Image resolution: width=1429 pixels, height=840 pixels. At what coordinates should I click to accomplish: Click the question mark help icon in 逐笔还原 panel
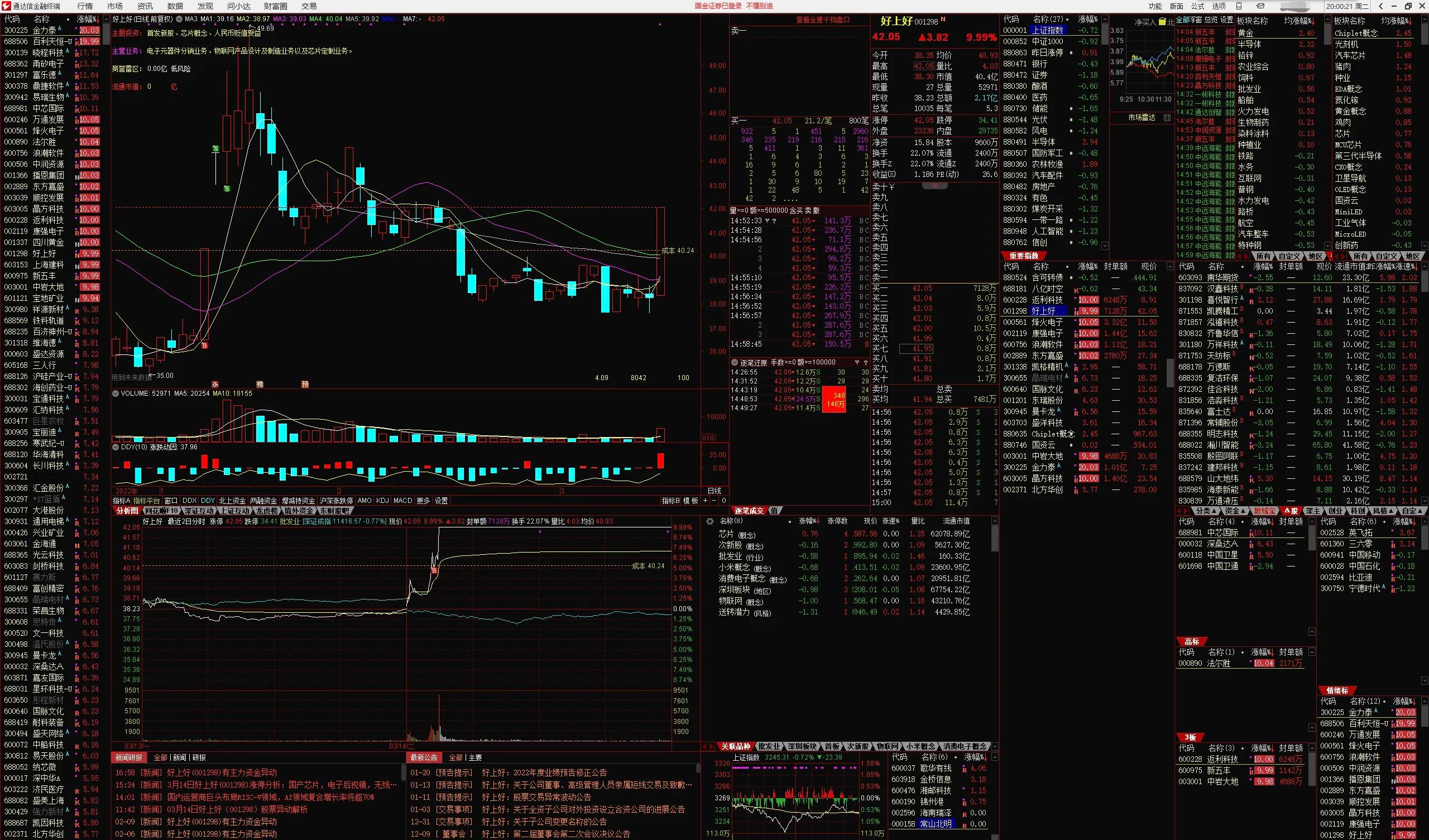[x=865, y=362]
